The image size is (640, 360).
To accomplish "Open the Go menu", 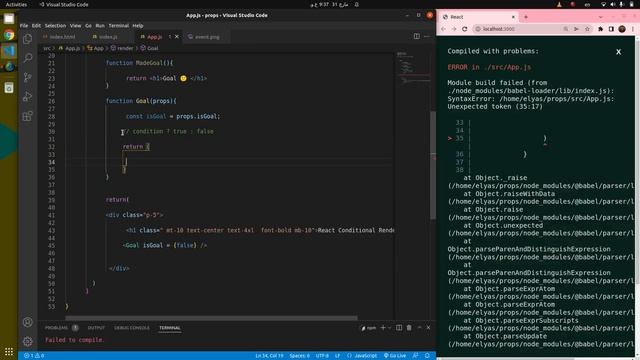I will pyautogui.click(x=88, y=25).
